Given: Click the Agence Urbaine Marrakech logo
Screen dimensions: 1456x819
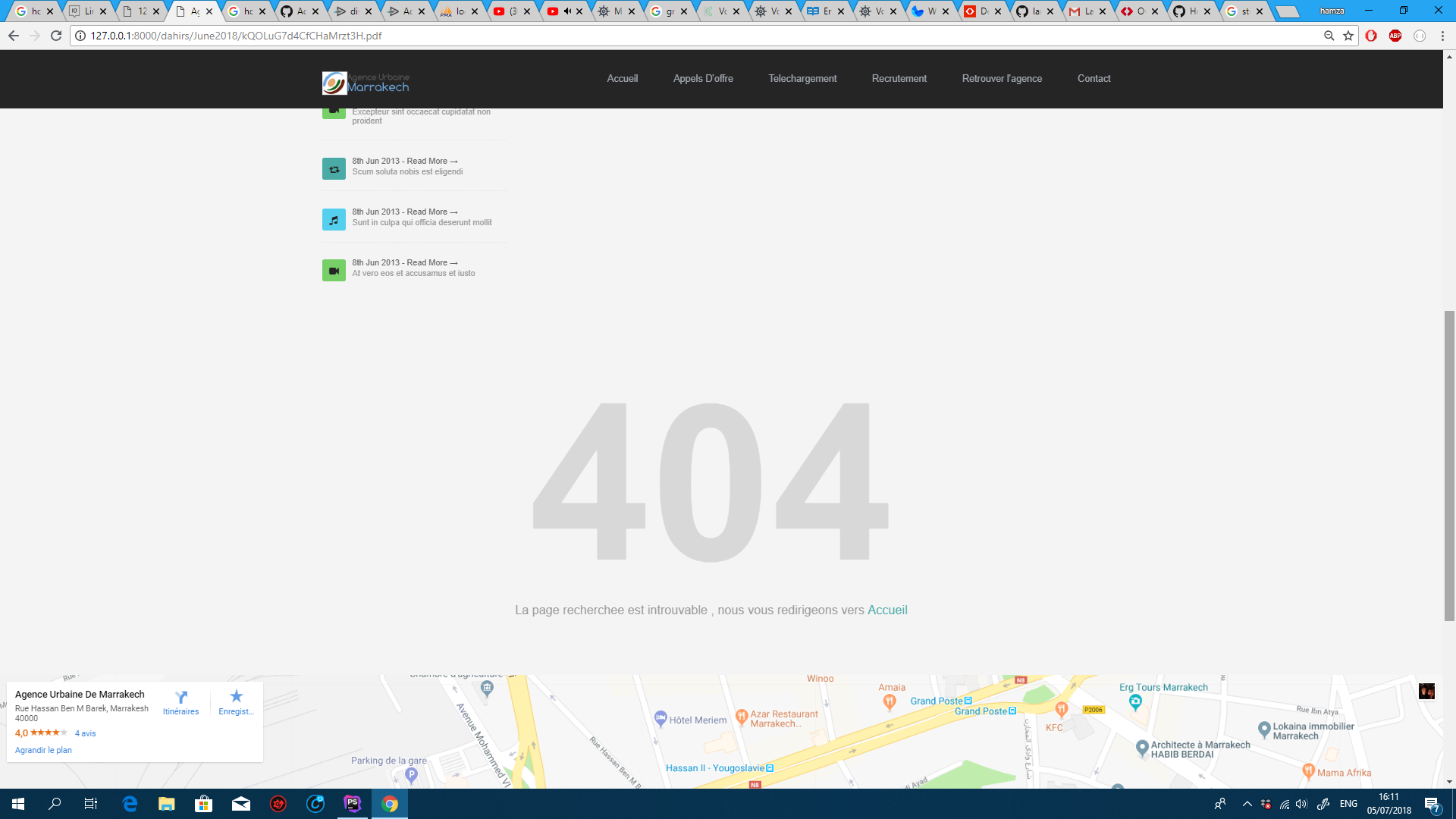Looking at the screenshot, I should pos(366,82).
